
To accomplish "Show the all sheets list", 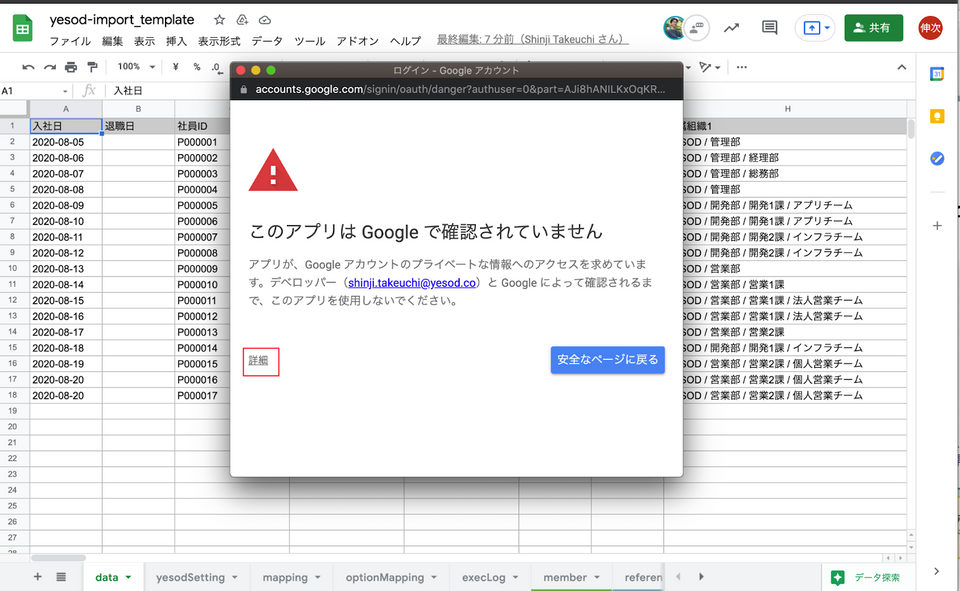I will click(61, 576).
